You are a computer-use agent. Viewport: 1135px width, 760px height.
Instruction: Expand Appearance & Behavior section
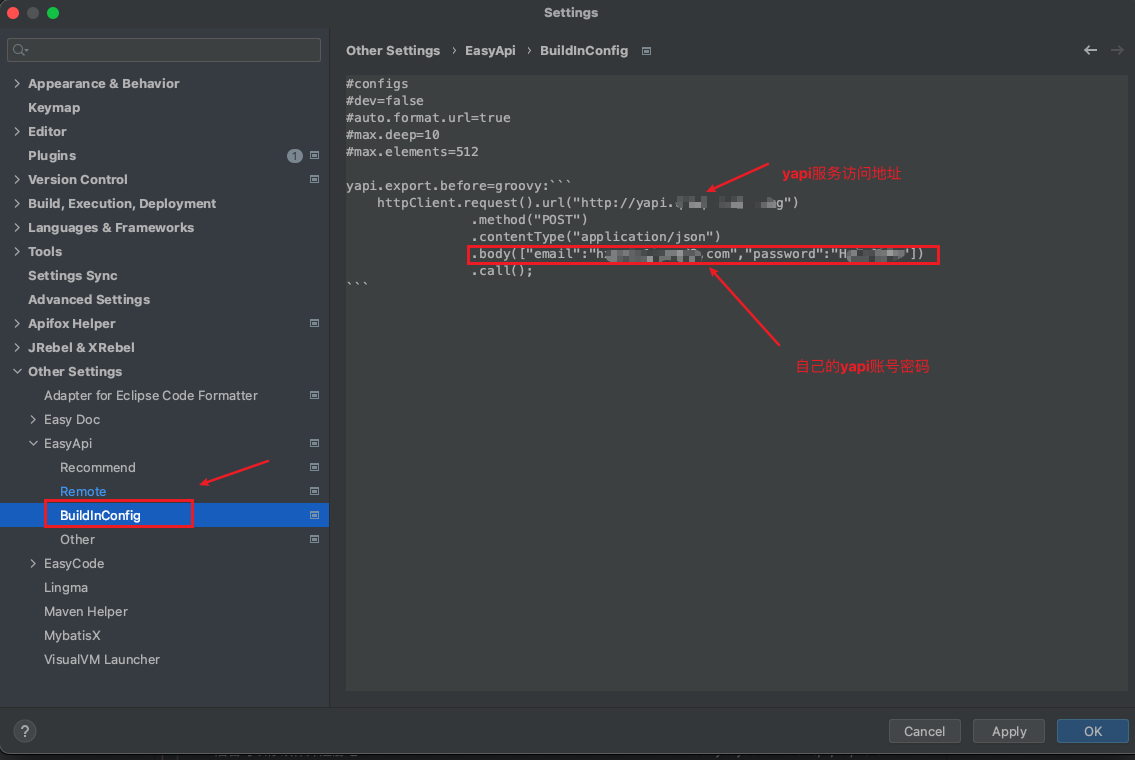pyautogui.click(x=17, y=83)
